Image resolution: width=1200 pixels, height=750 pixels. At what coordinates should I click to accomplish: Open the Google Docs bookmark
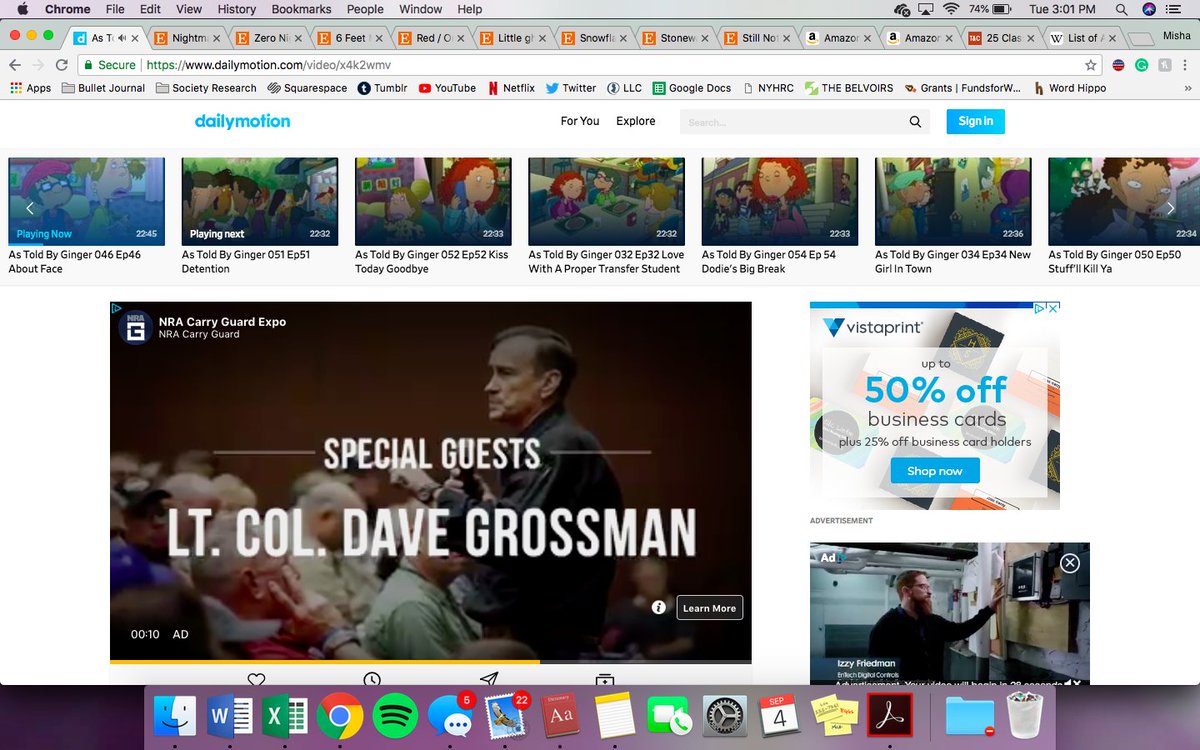(x=691, y=88)
